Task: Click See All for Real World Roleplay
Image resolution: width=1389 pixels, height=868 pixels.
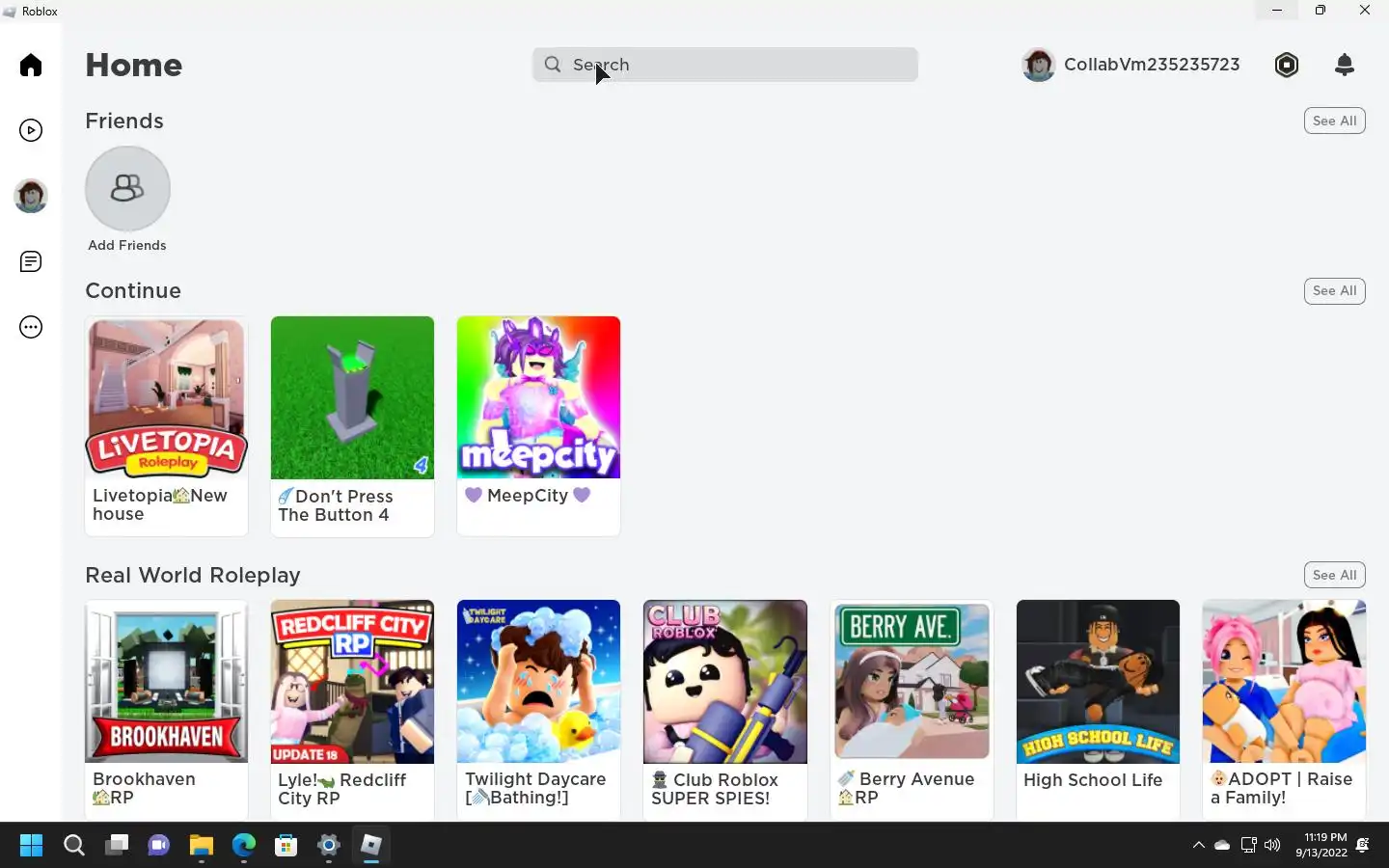Action: tap(1335, 575)
